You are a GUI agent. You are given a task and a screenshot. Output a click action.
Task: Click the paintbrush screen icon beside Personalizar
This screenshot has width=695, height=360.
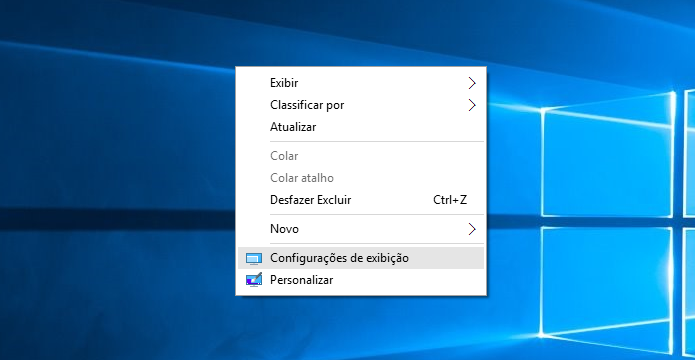tap(254, 280)
